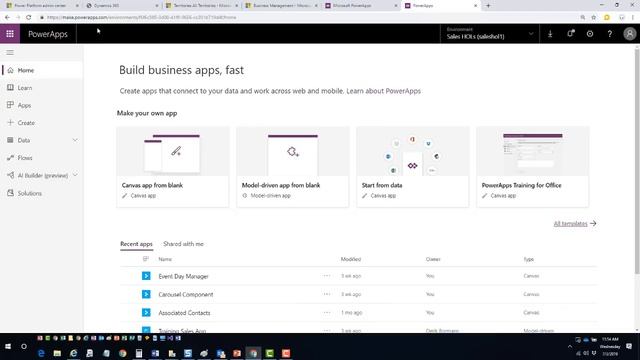640x360 pixels.
Task: Open the Windows action center icon
Action: 629,347
